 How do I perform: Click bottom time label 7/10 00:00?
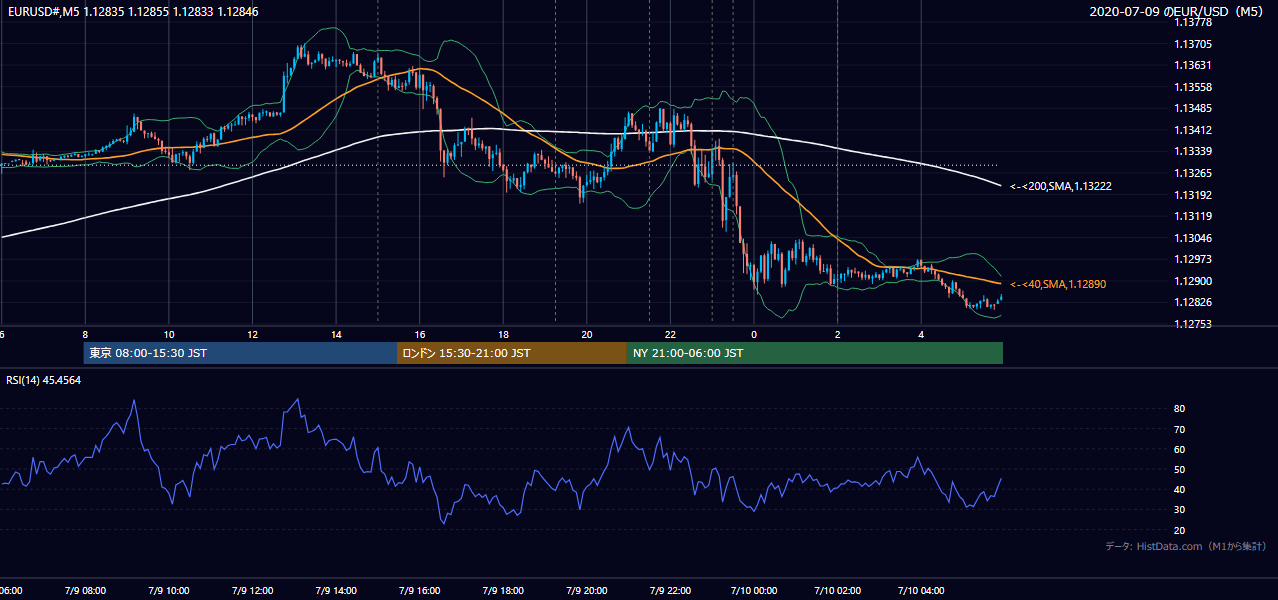[x=754, y=591]
